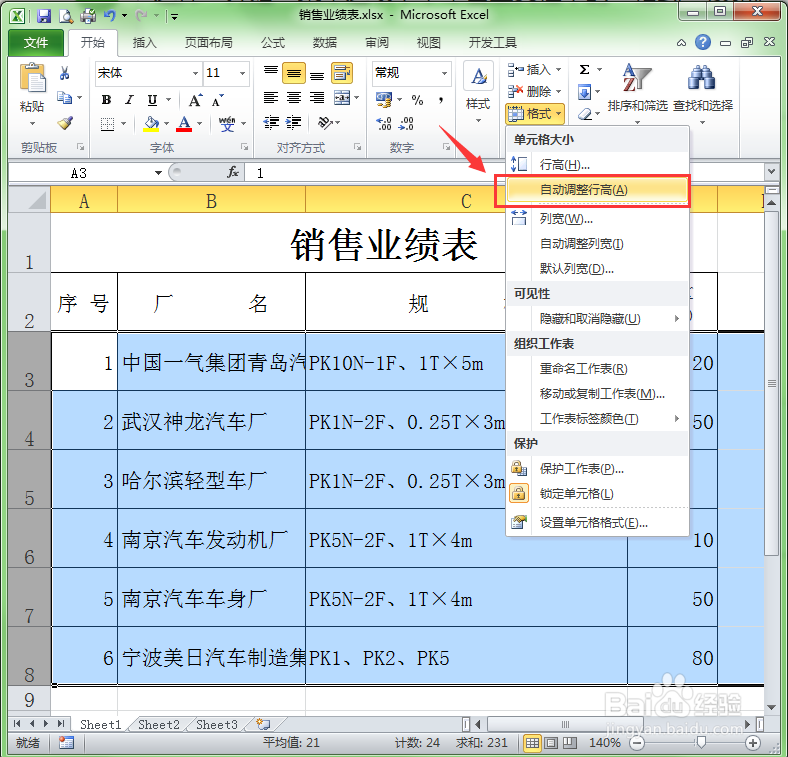Click the Paste clipboard icon
Screen dimensions: 788x757
(32, 79)
